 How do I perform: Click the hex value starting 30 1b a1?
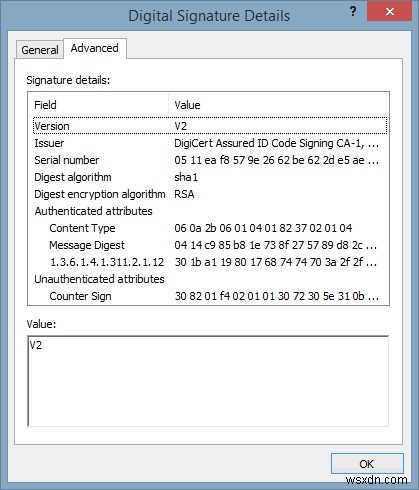pyautogui.click(x=275, y=262)
